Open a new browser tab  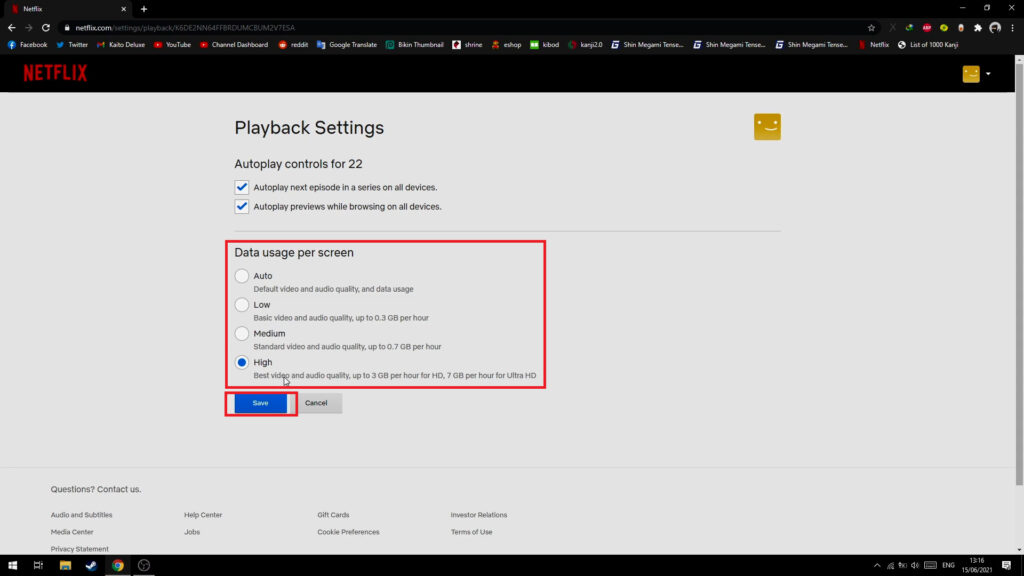point(144,9)
